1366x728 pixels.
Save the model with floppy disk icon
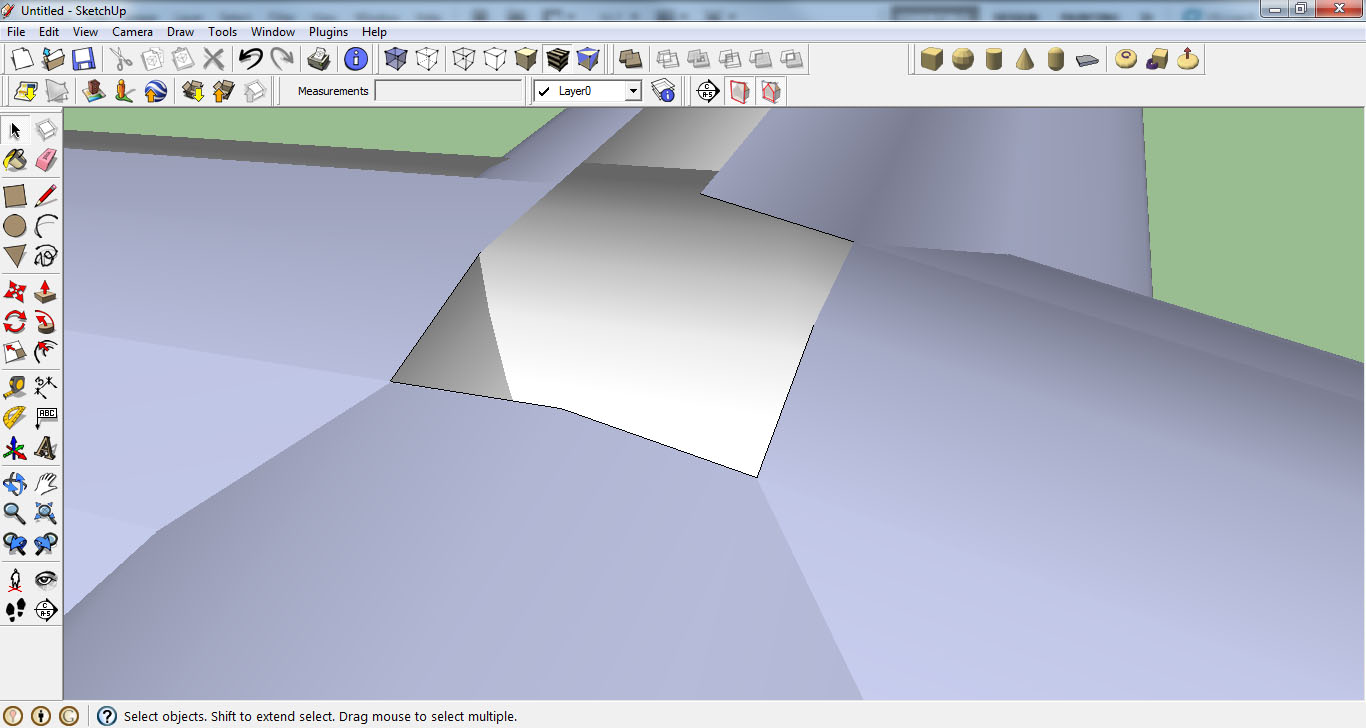[x=83, y=59]
